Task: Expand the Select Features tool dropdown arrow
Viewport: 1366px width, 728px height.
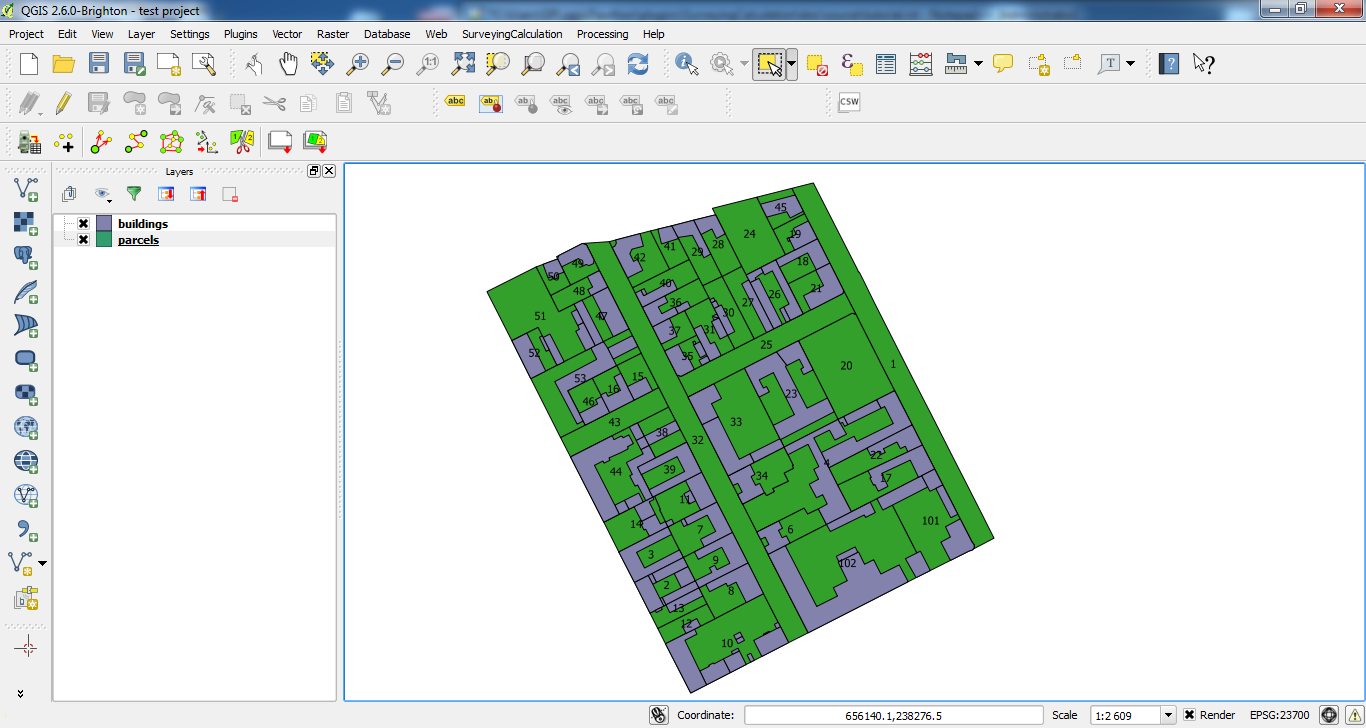Action: [792, 64]
